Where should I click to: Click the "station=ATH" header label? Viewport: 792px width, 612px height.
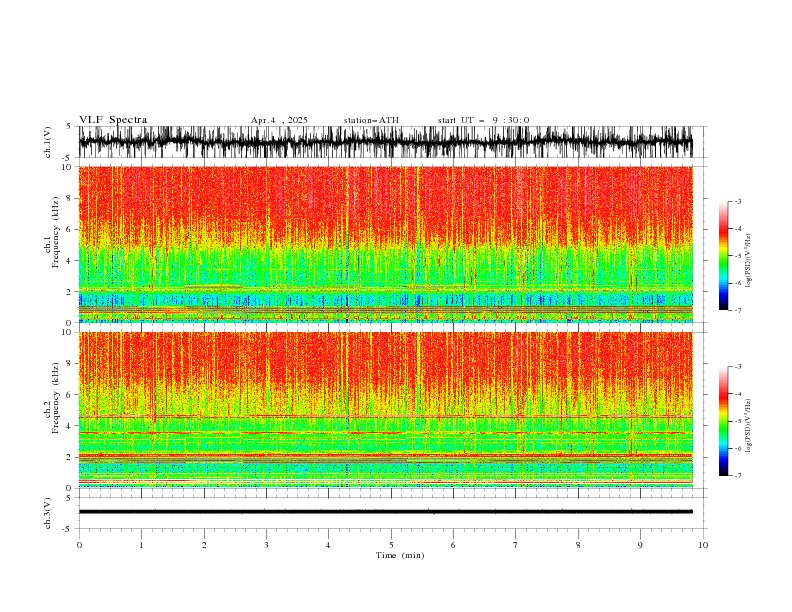[x=371, y=120]
